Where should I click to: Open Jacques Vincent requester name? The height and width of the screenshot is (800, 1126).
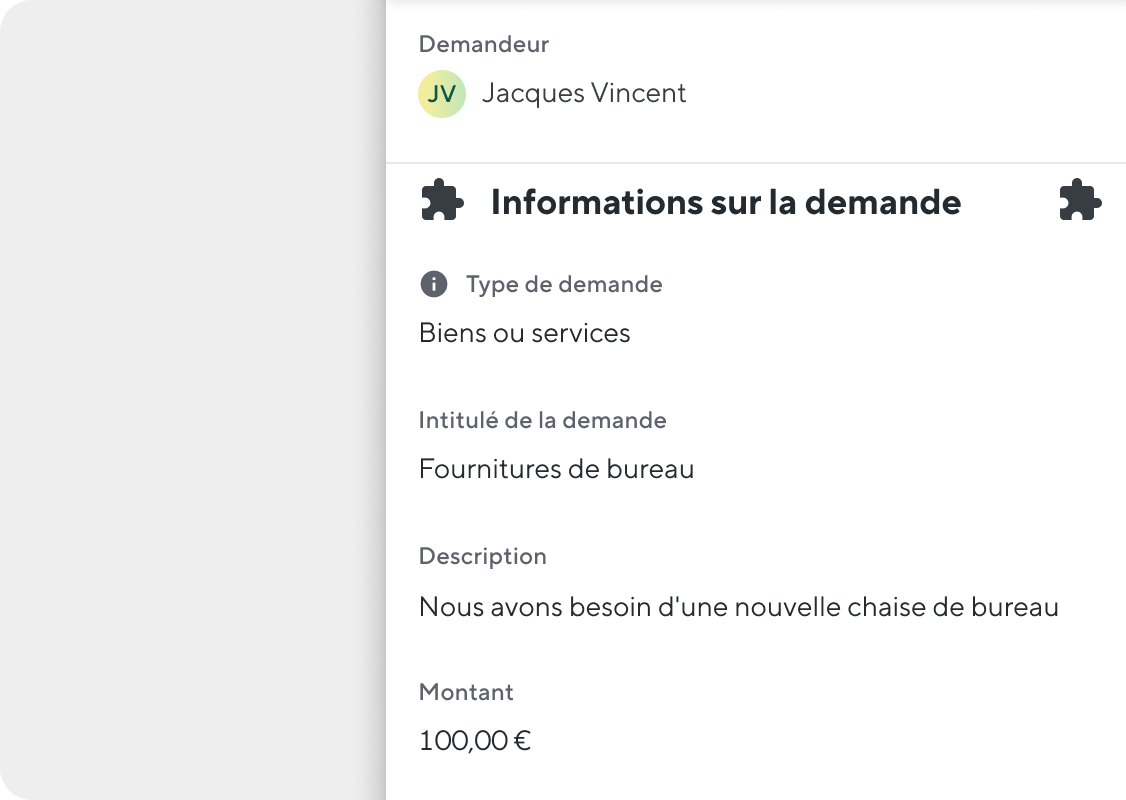[584, 93]
